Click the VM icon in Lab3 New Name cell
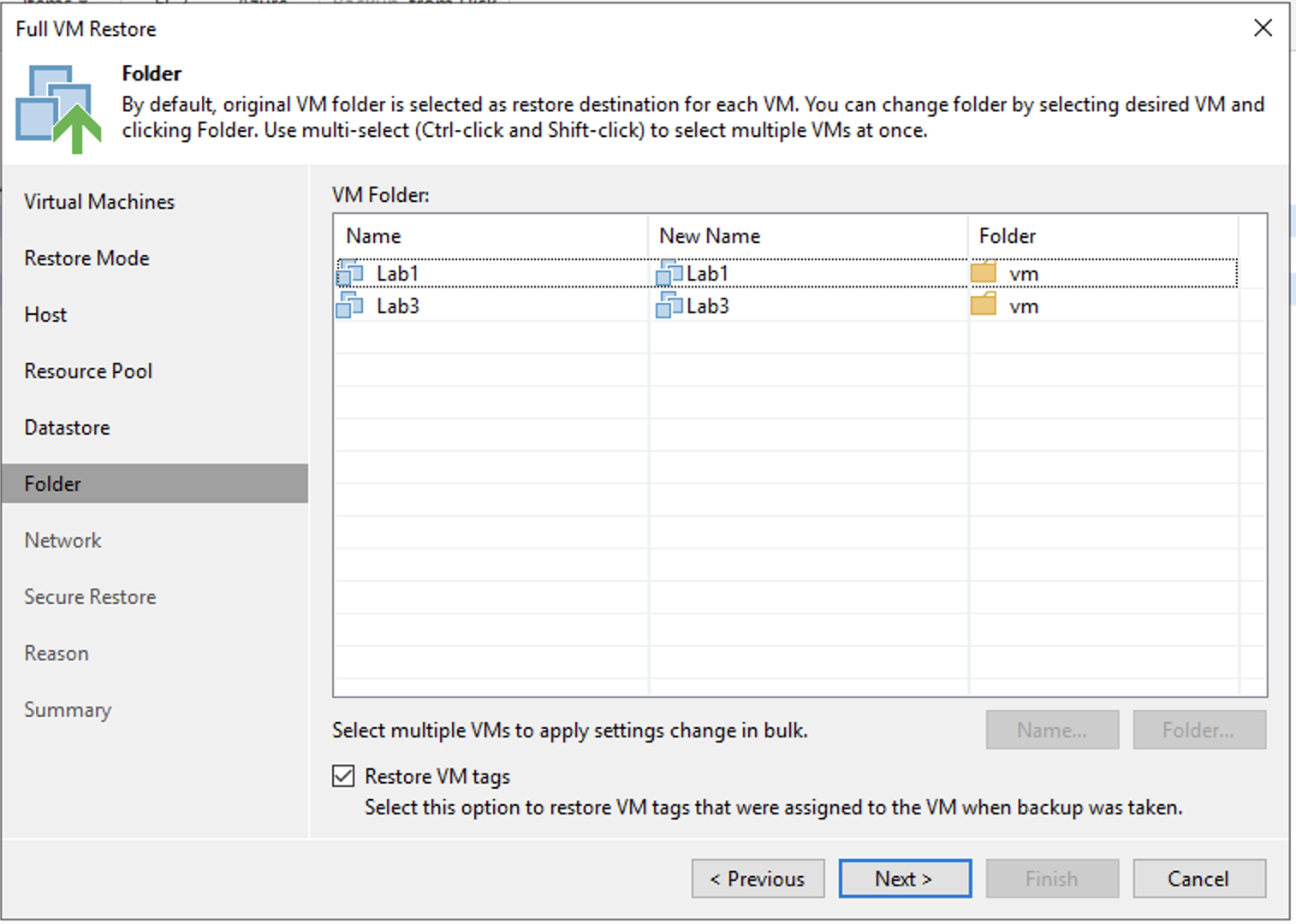Image resolution: width=1296 pixels, height=924 pixels. click(669, 305)
